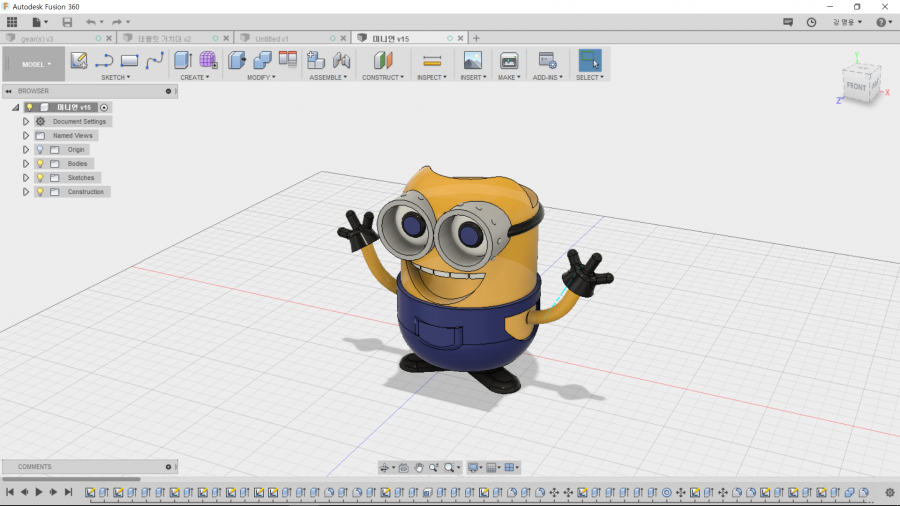The width and height of the screenshot is (900, 506).
Task: Select the Offset Plane construct tool
Action: (383, 60)
